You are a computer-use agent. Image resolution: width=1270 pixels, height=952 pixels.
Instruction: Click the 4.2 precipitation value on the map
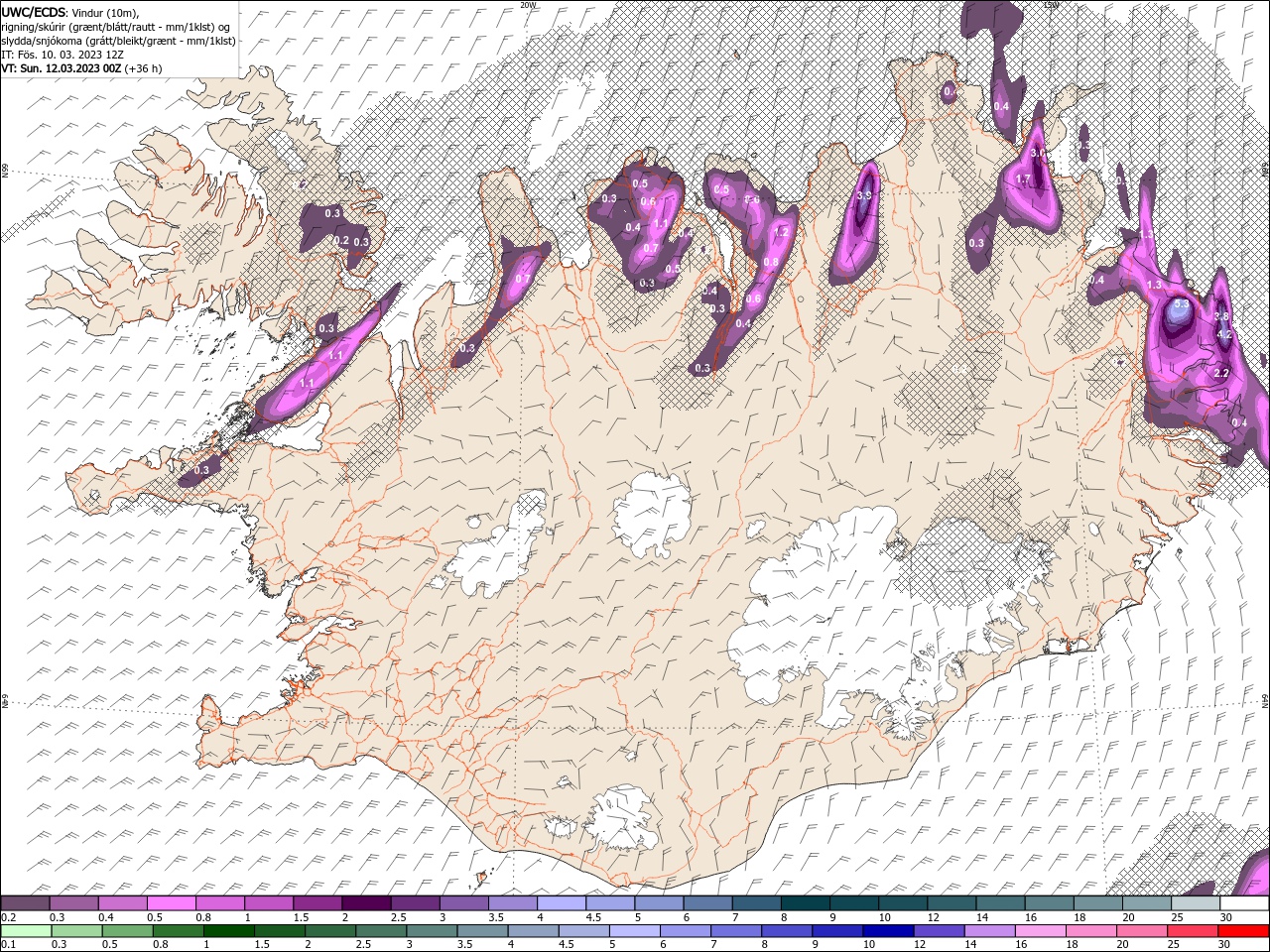(1223, 335)
